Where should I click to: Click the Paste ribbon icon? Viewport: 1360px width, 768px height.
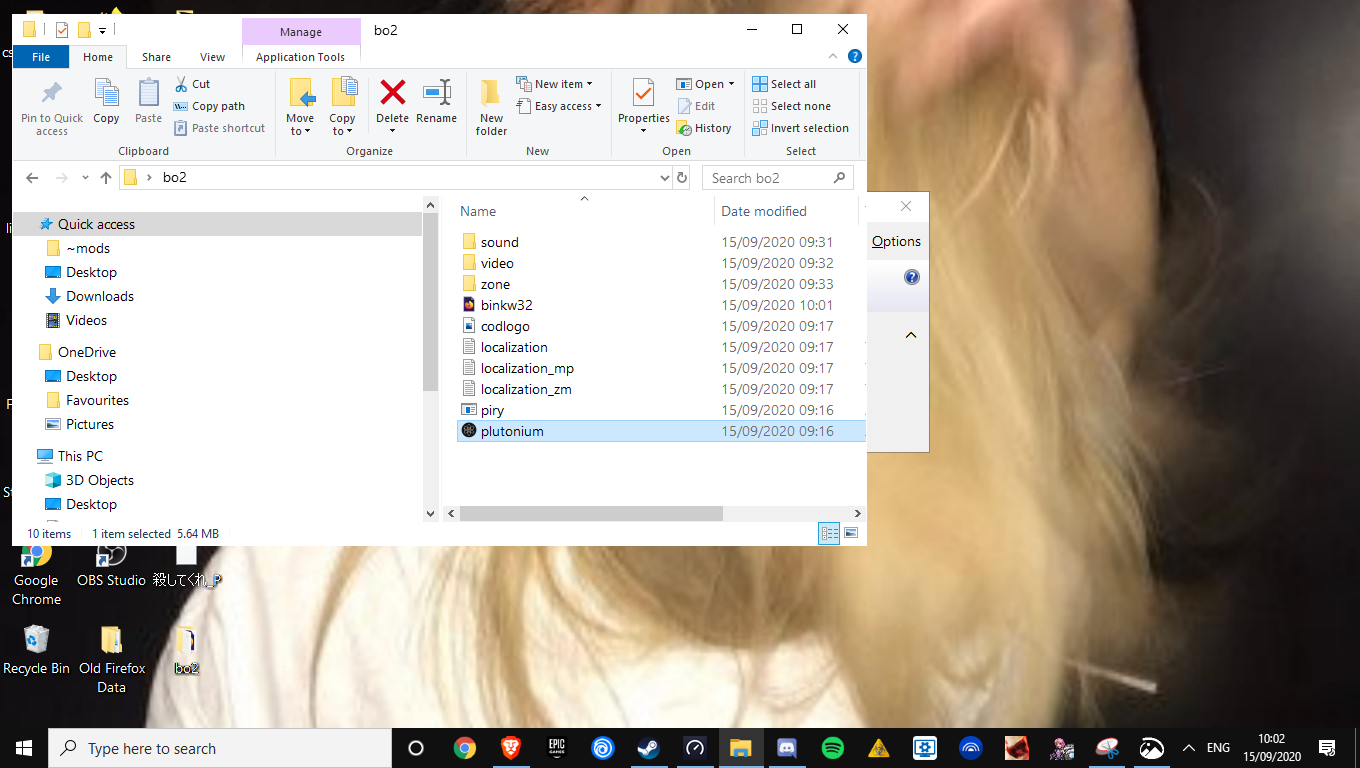click(x=148, y=94)
